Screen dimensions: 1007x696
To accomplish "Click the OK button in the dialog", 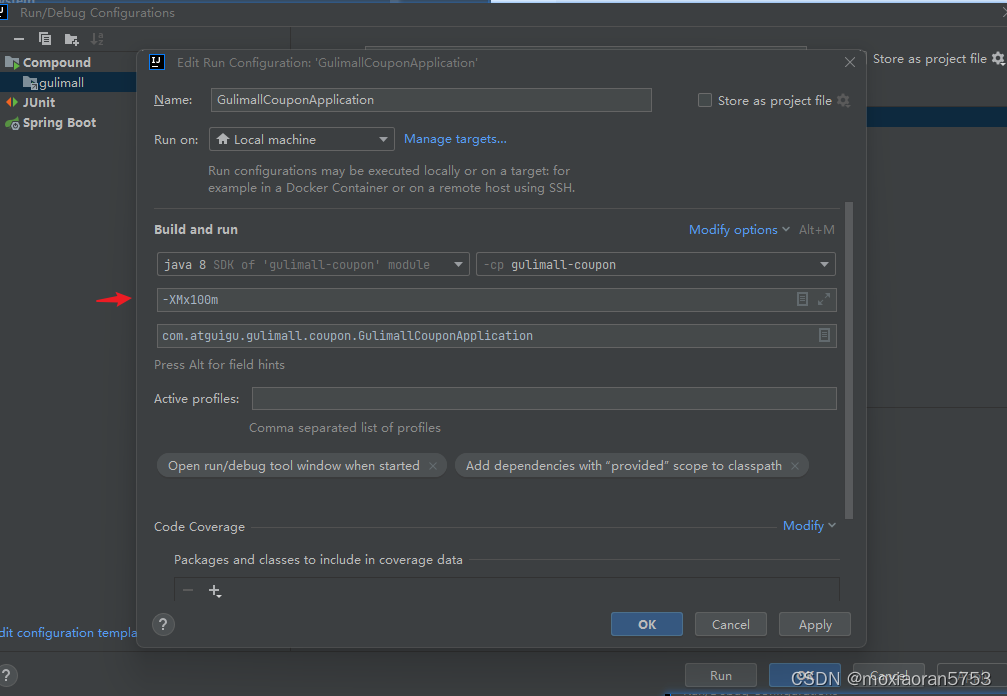I will pyautogui.click(x=647, y=624).
